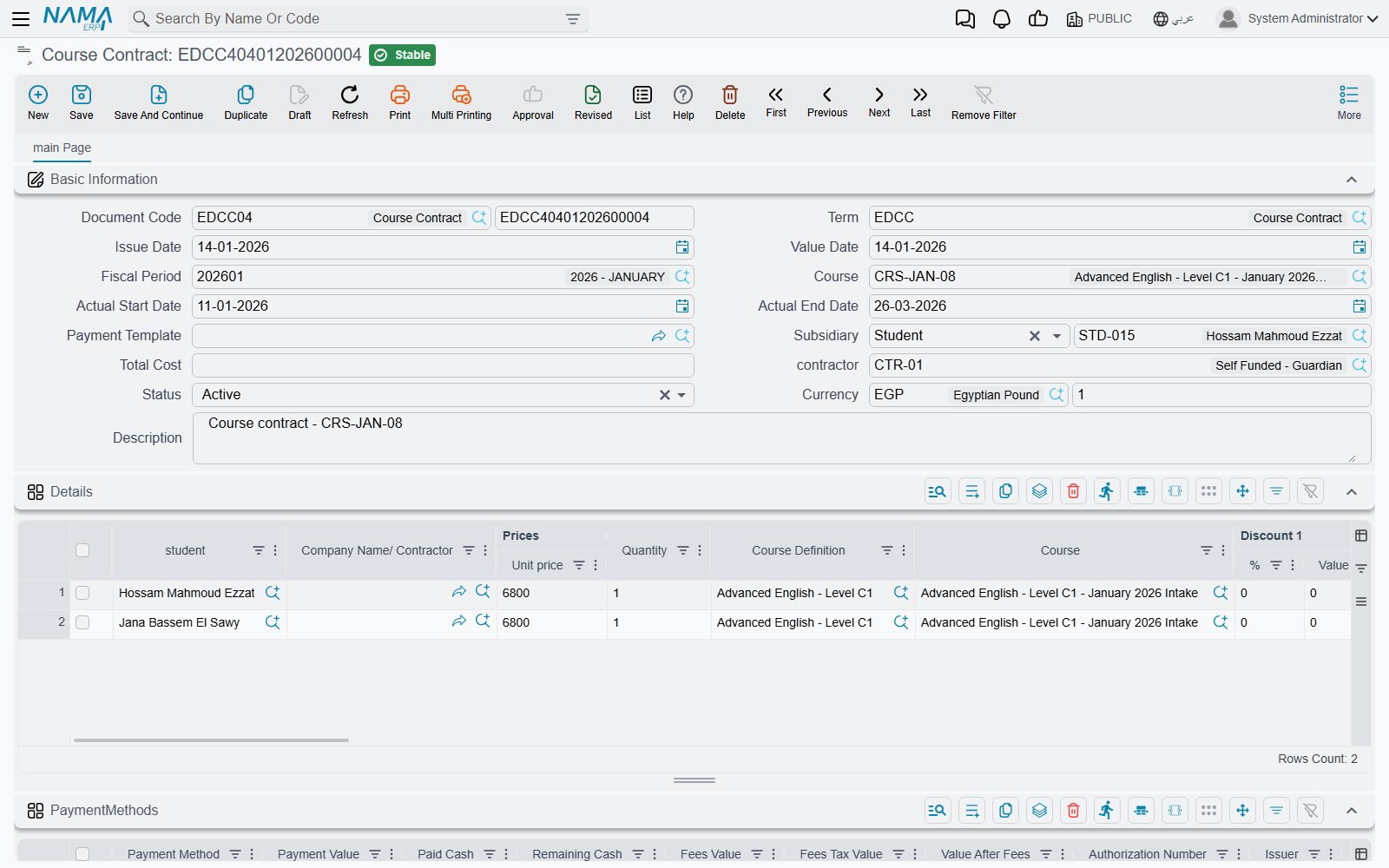1389x868 pixels.
Task: Print the contract
Action: click(400, 102)
